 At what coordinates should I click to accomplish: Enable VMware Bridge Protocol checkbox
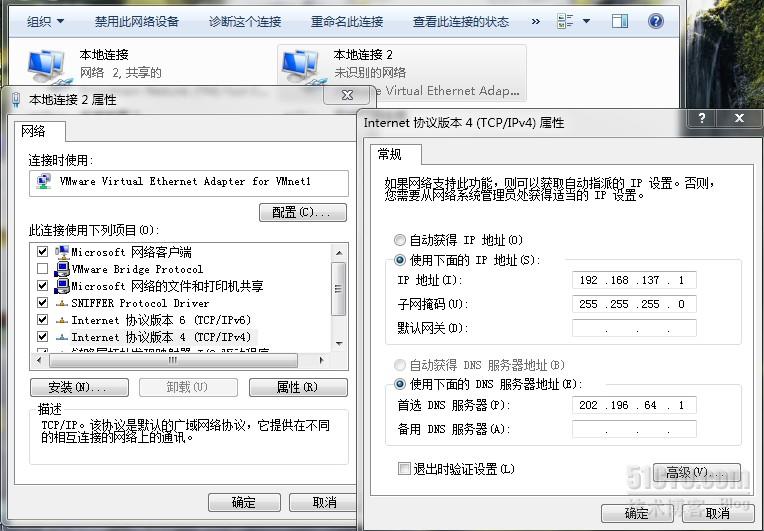42,268
